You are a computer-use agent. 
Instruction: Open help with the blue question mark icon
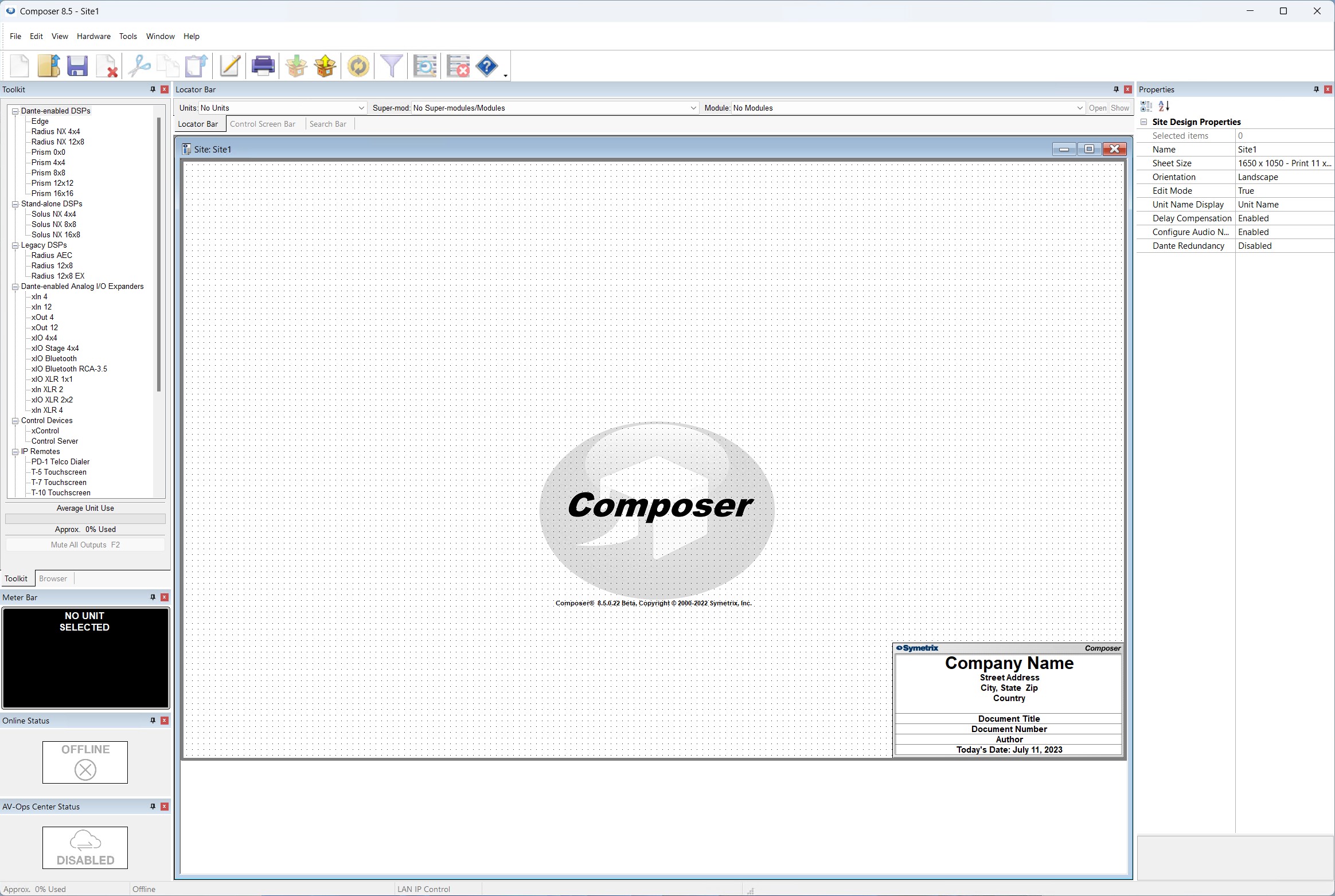[487, 66]
